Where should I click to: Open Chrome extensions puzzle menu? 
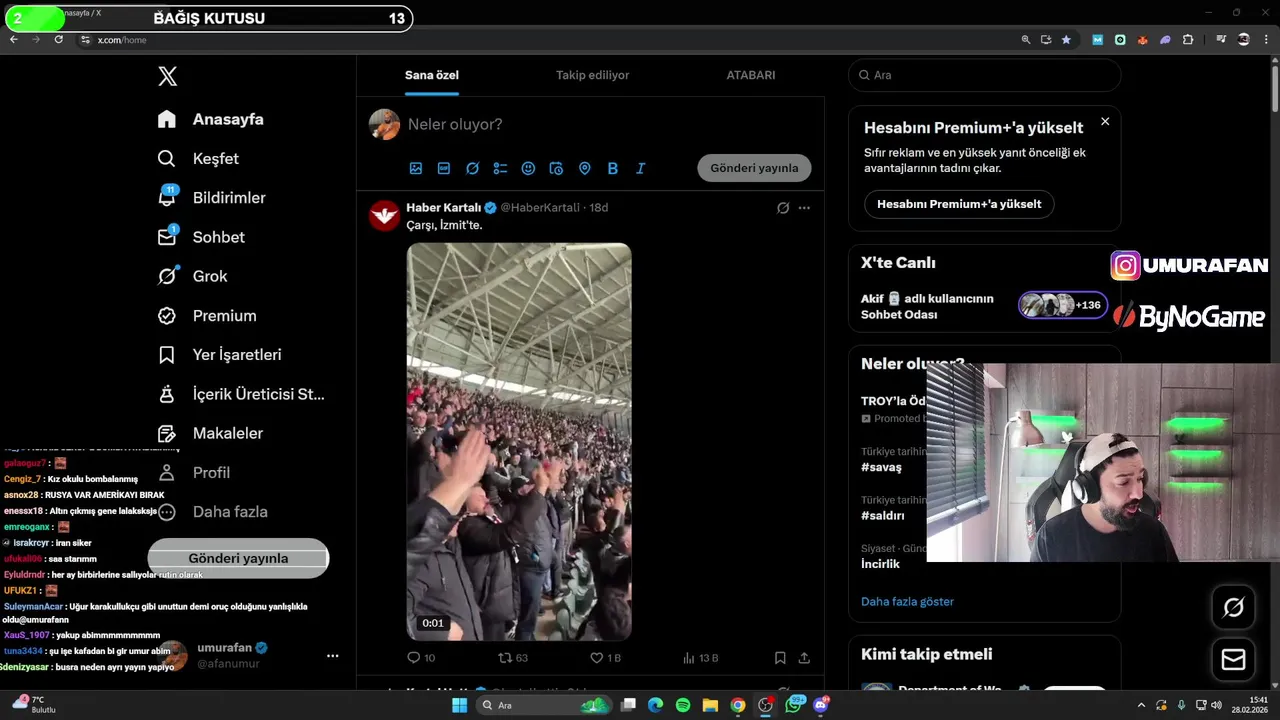(x=1188, y=40)
